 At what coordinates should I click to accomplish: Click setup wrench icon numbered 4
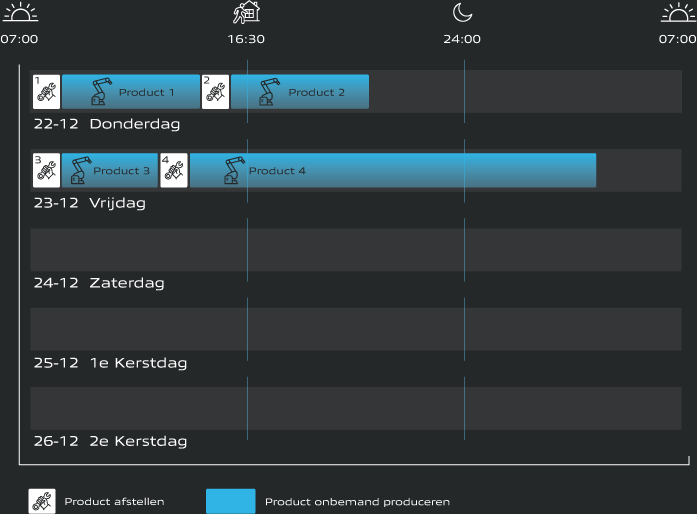point(173,170)
